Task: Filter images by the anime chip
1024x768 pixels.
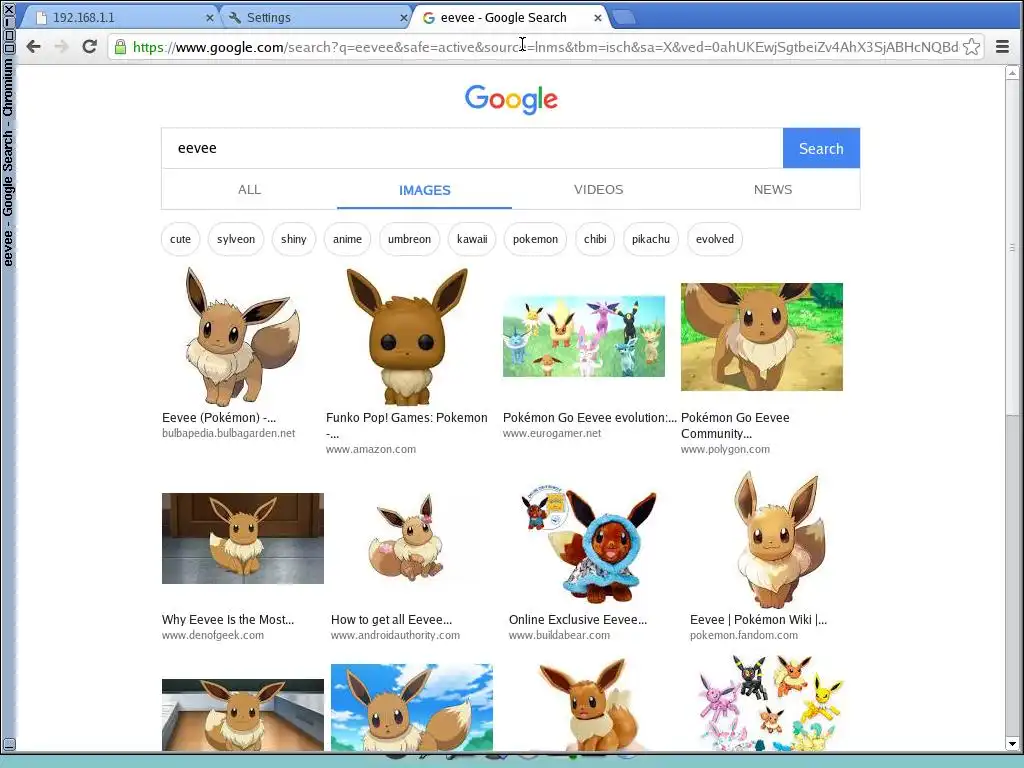Action: pos(347,239)
